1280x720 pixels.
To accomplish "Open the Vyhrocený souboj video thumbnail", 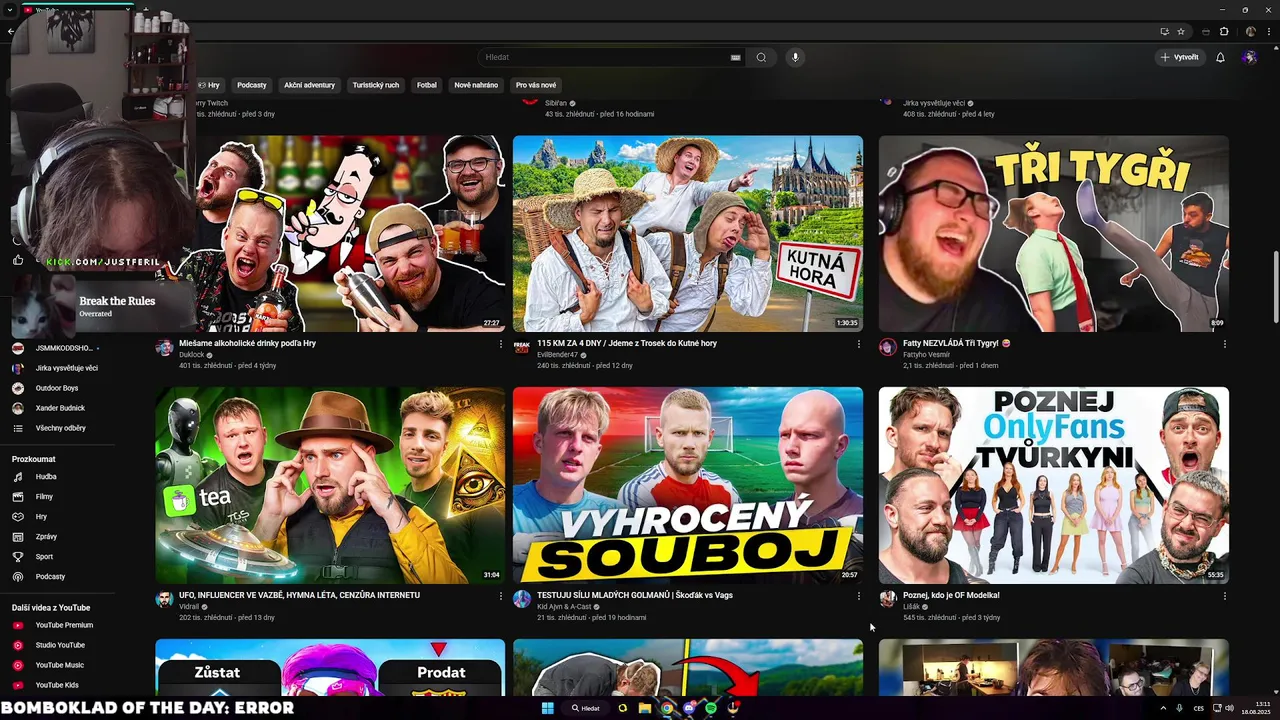I will pos(688,485).
